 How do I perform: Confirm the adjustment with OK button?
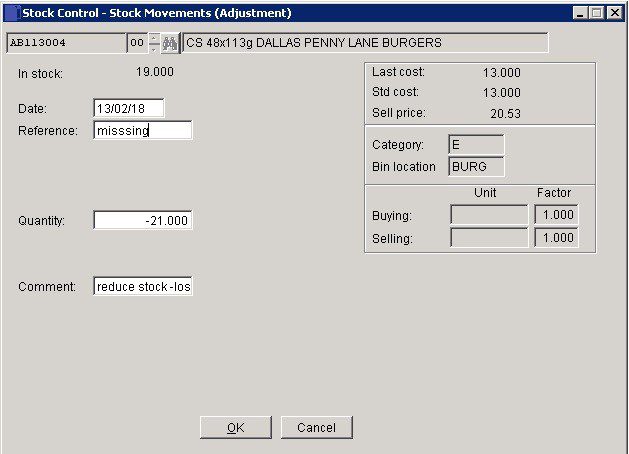(236, 428)
